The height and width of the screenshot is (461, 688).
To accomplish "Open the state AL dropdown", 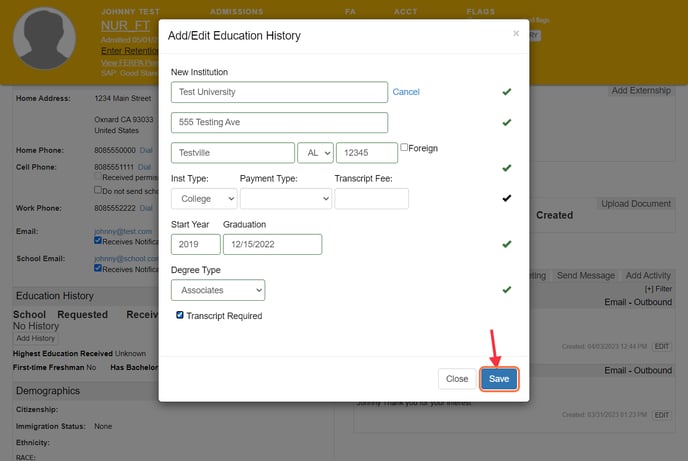I will tap(315, 153).
